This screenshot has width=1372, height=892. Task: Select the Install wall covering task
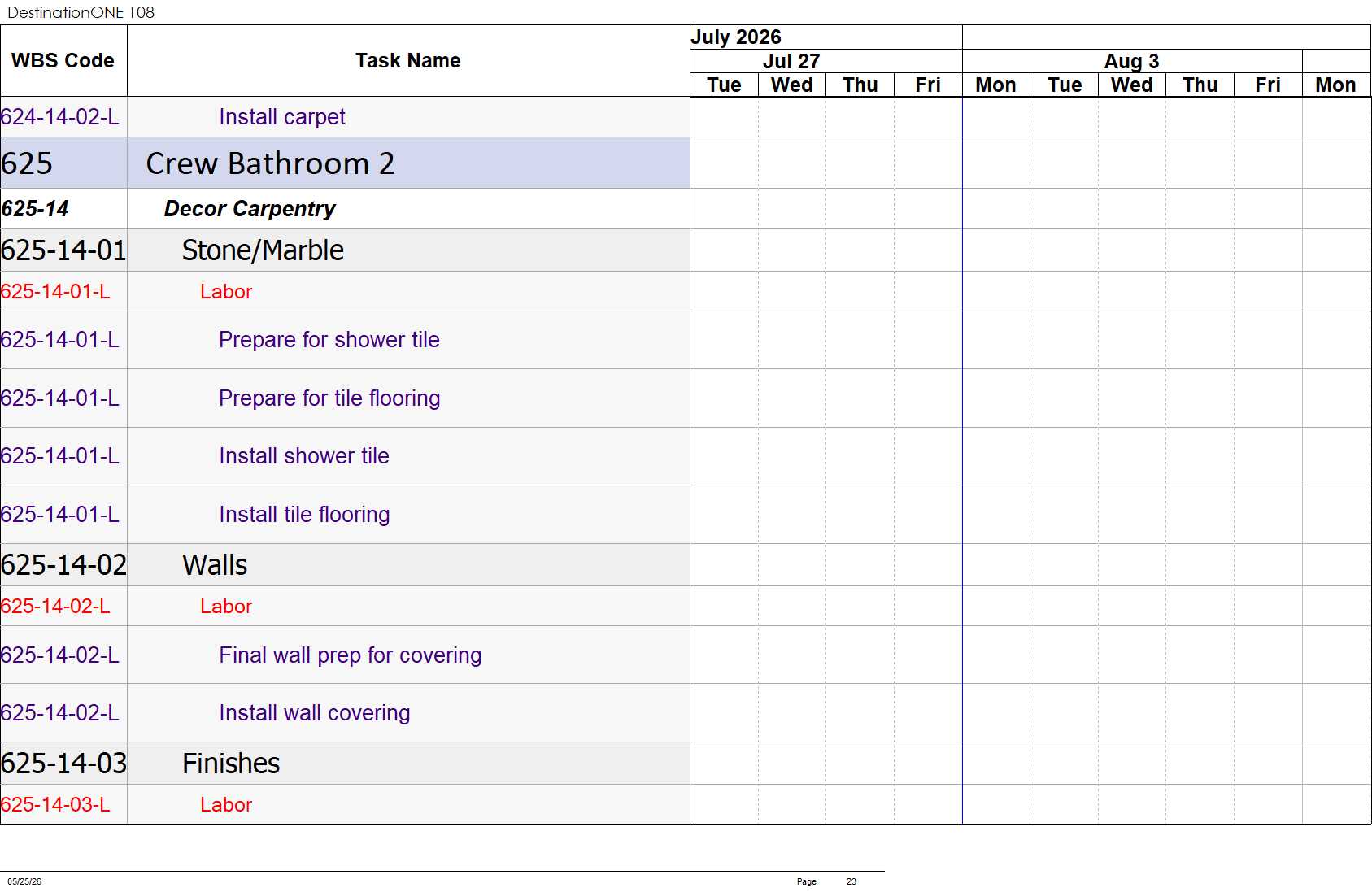point(314,713)
